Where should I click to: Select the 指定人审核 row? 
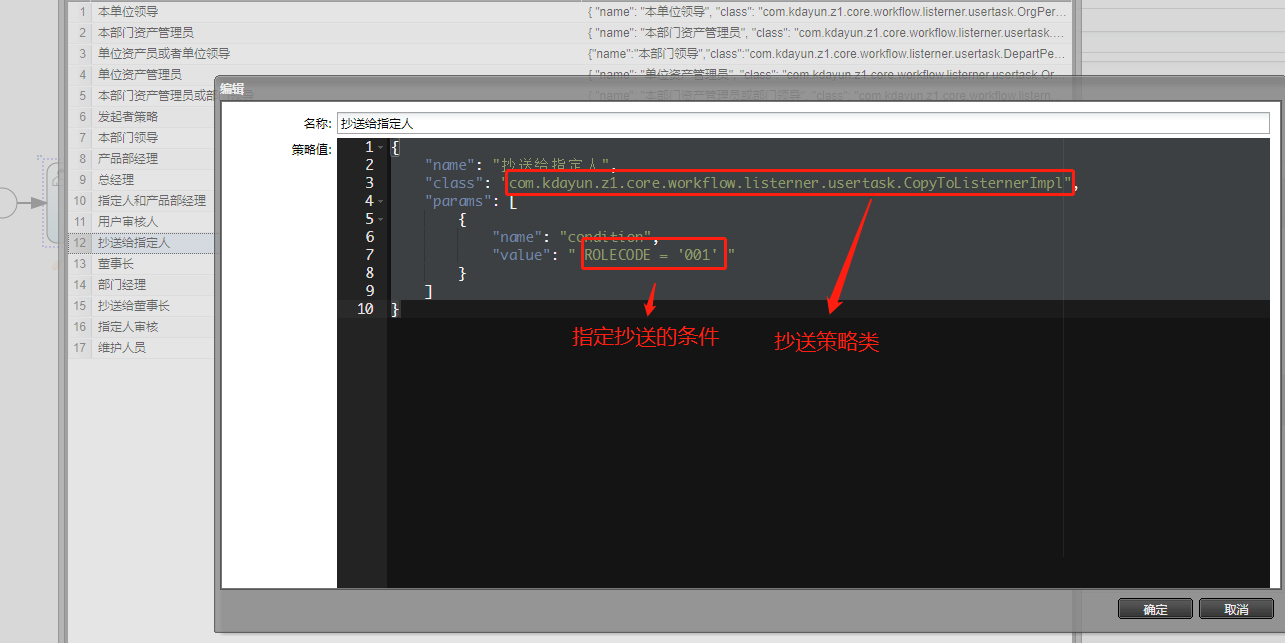pos(142,326)
